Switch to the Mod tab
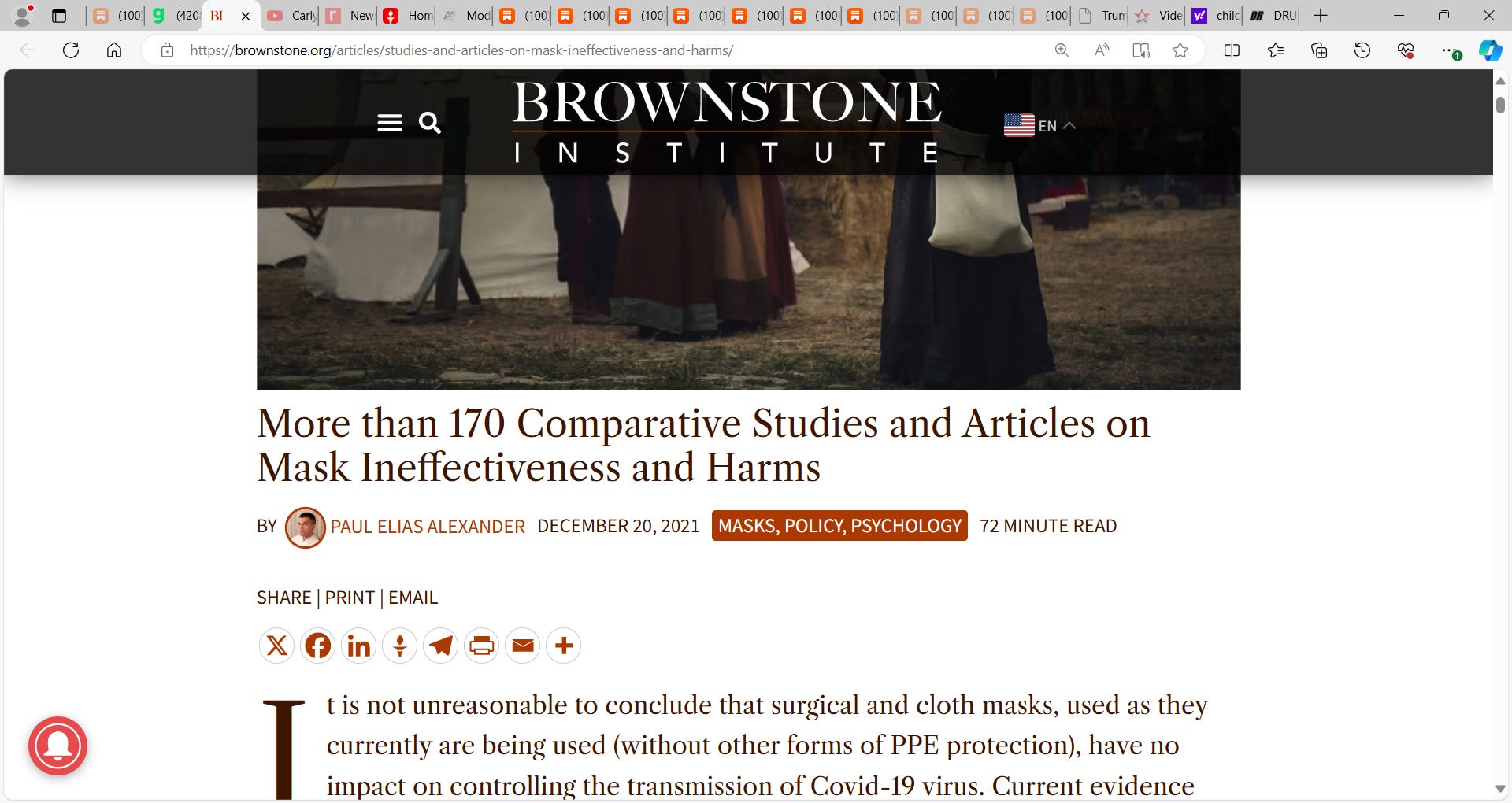1512x803 pixels. pos(466,16)
